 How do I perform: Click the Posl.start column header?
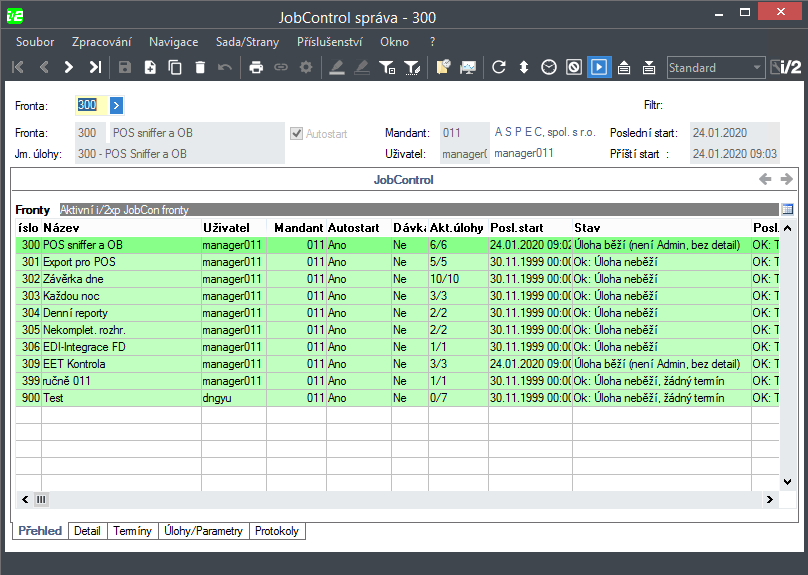tap(530, 228)
